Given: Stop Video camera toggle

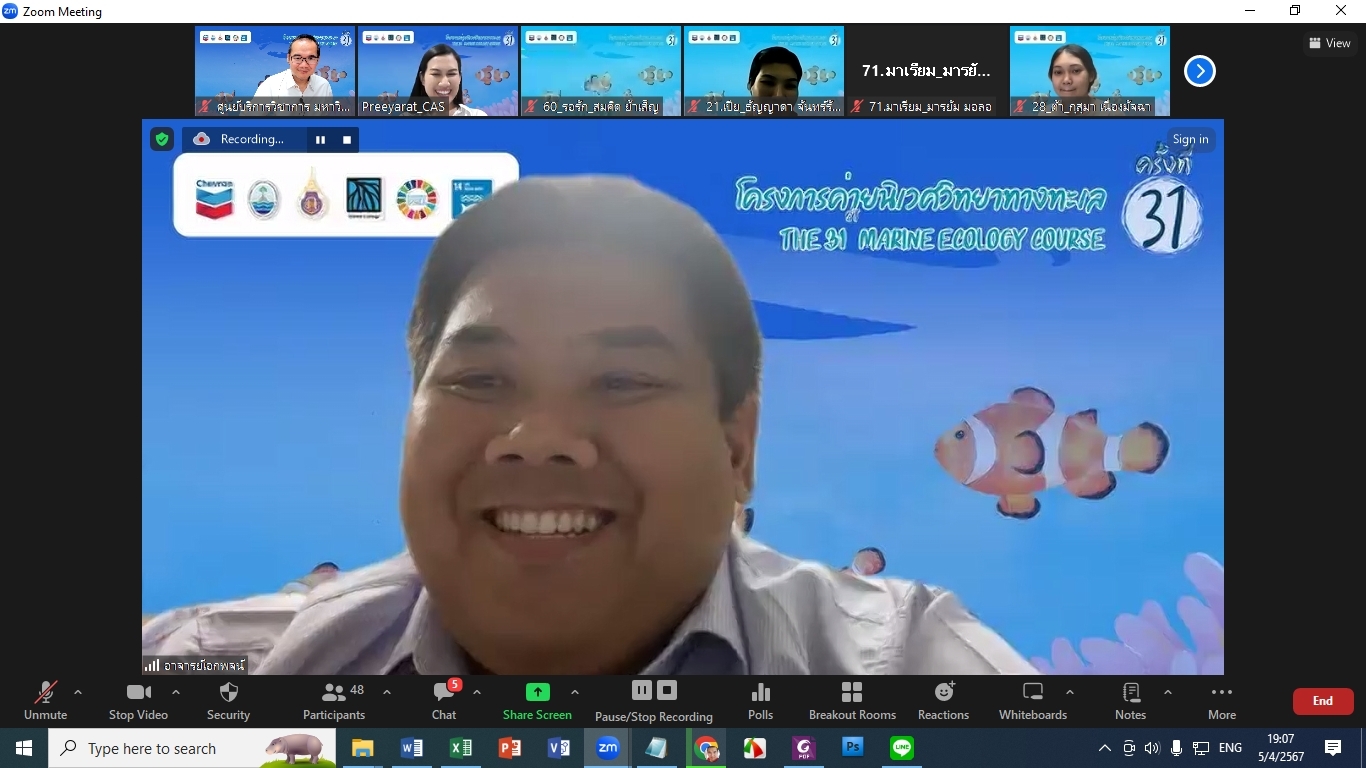Looking at the screenshot, I should [x=138, y=700].
